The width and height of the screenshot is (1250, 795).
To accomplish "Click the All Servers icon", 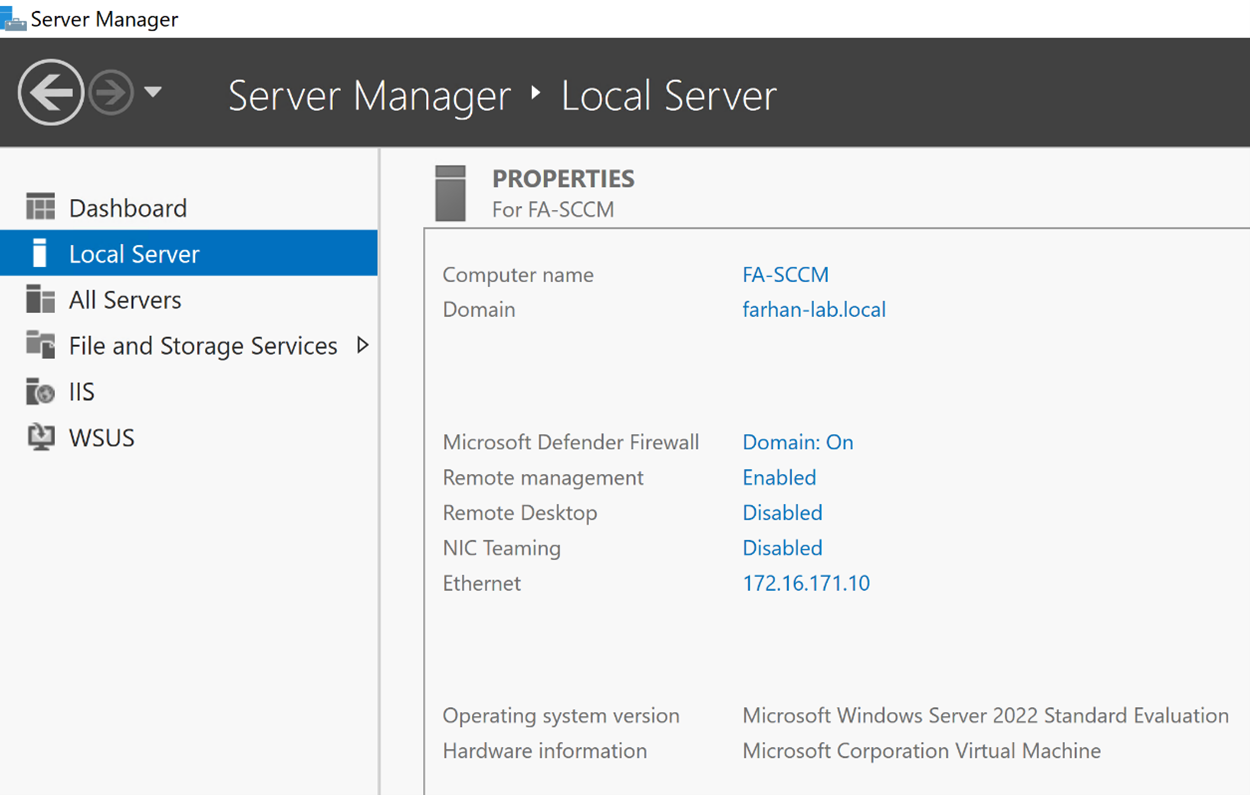I will pyautogui.click(x=40, y=300).
